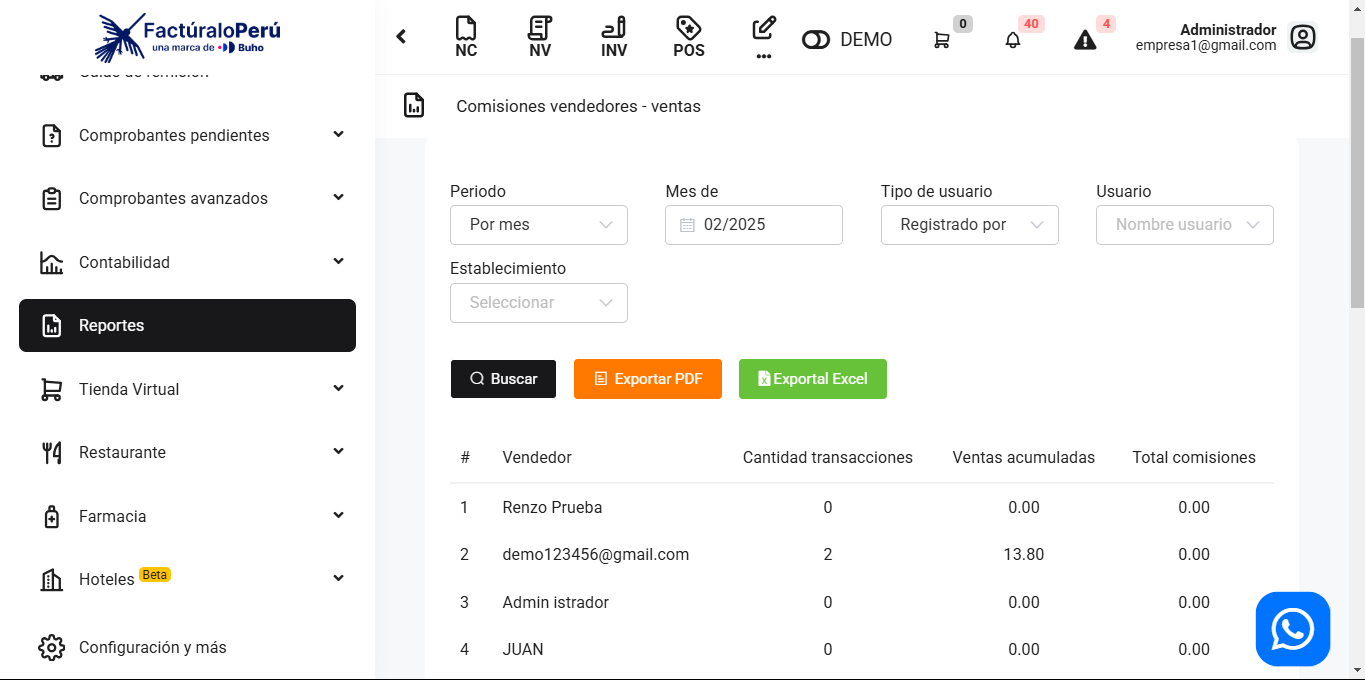Open the NC credit note shortcut
This screenshot has height=680, width=1365.
466,38
